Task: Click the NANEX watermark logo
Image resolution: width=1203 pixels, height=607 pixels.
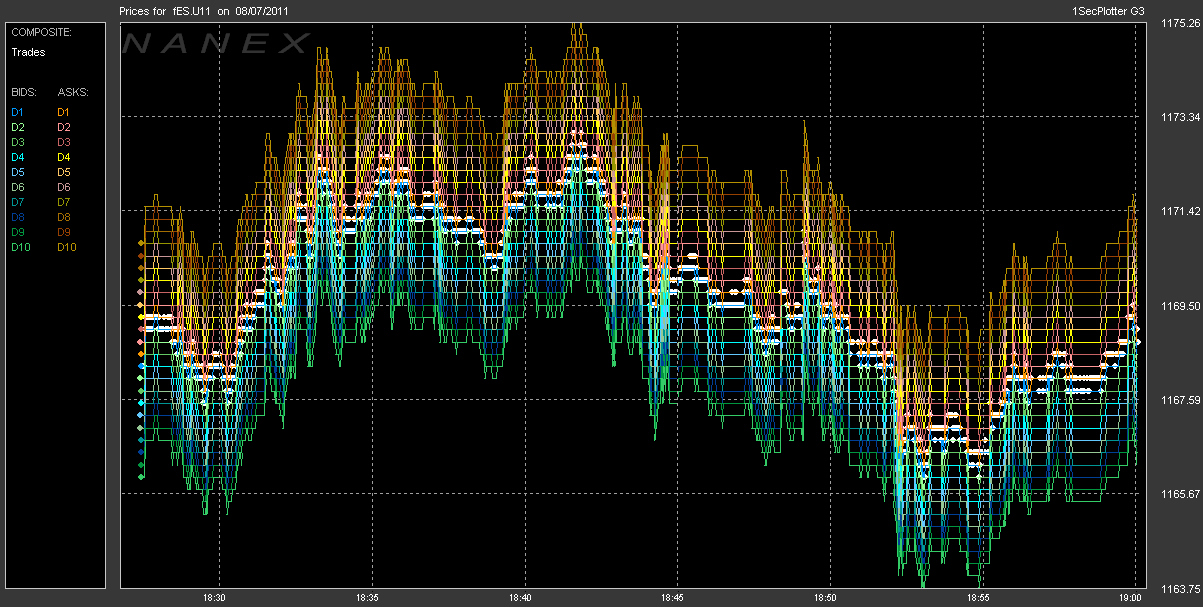Action: 215,43
